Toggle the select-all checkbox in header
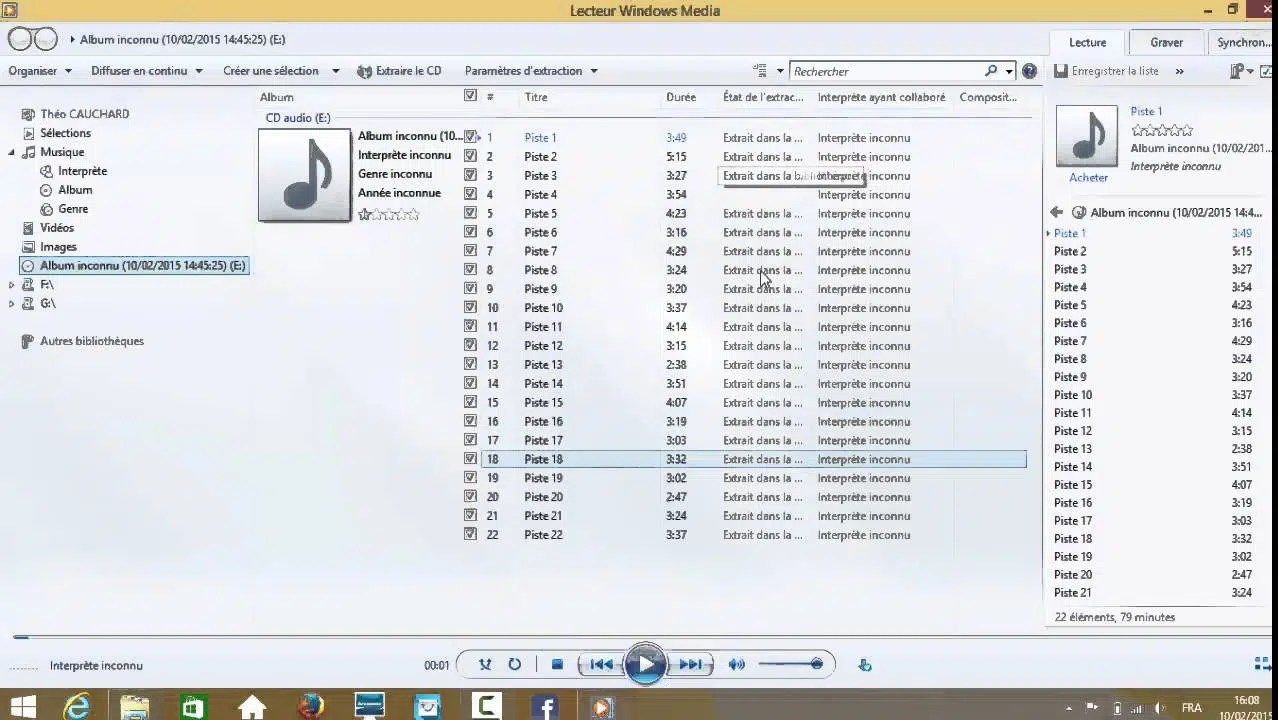The width and height of the screenshot is (1278, 720). [x=470, y=96]
